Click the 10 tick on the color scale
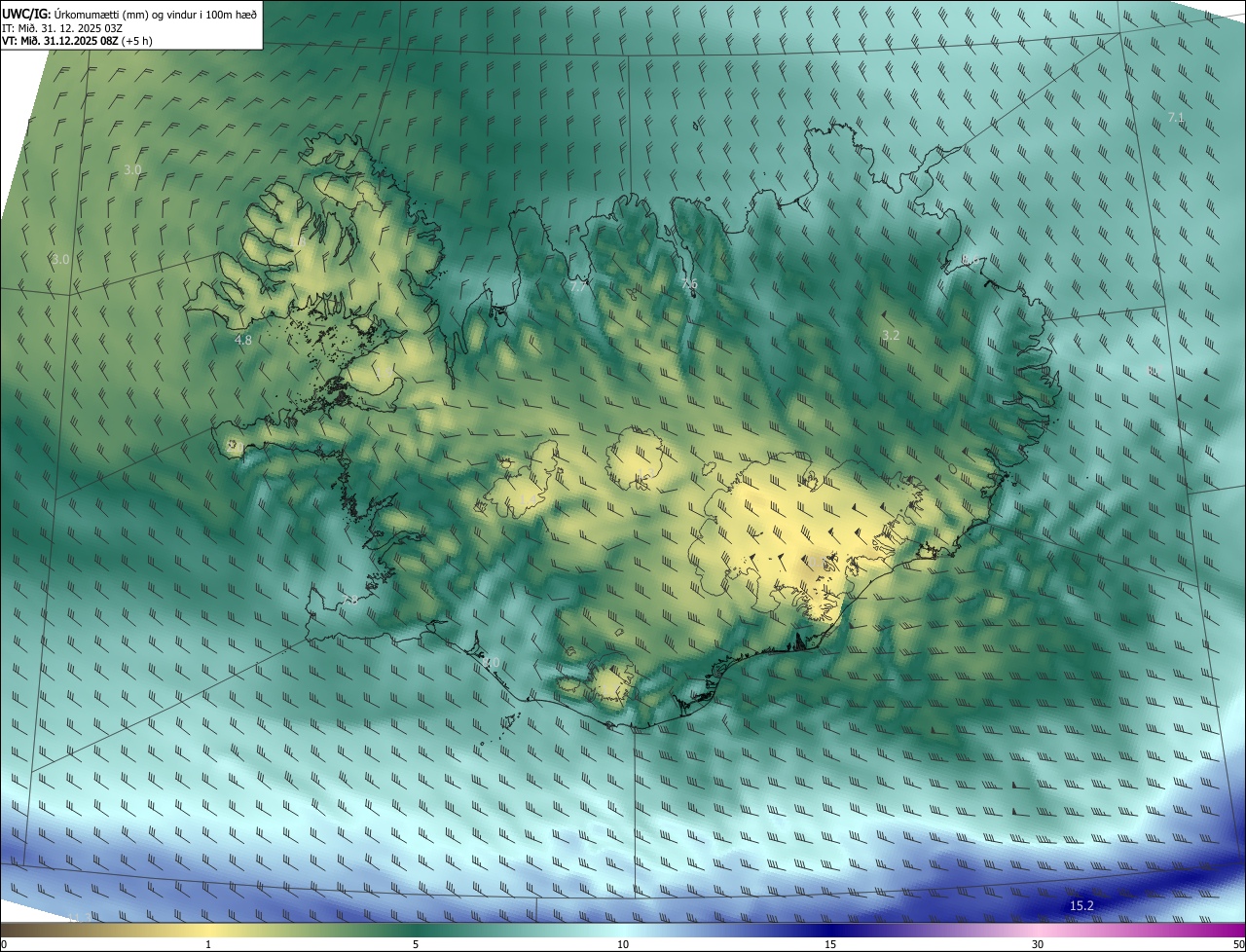The height and width of the screenshot is (952, 1246). coord(623,944)
